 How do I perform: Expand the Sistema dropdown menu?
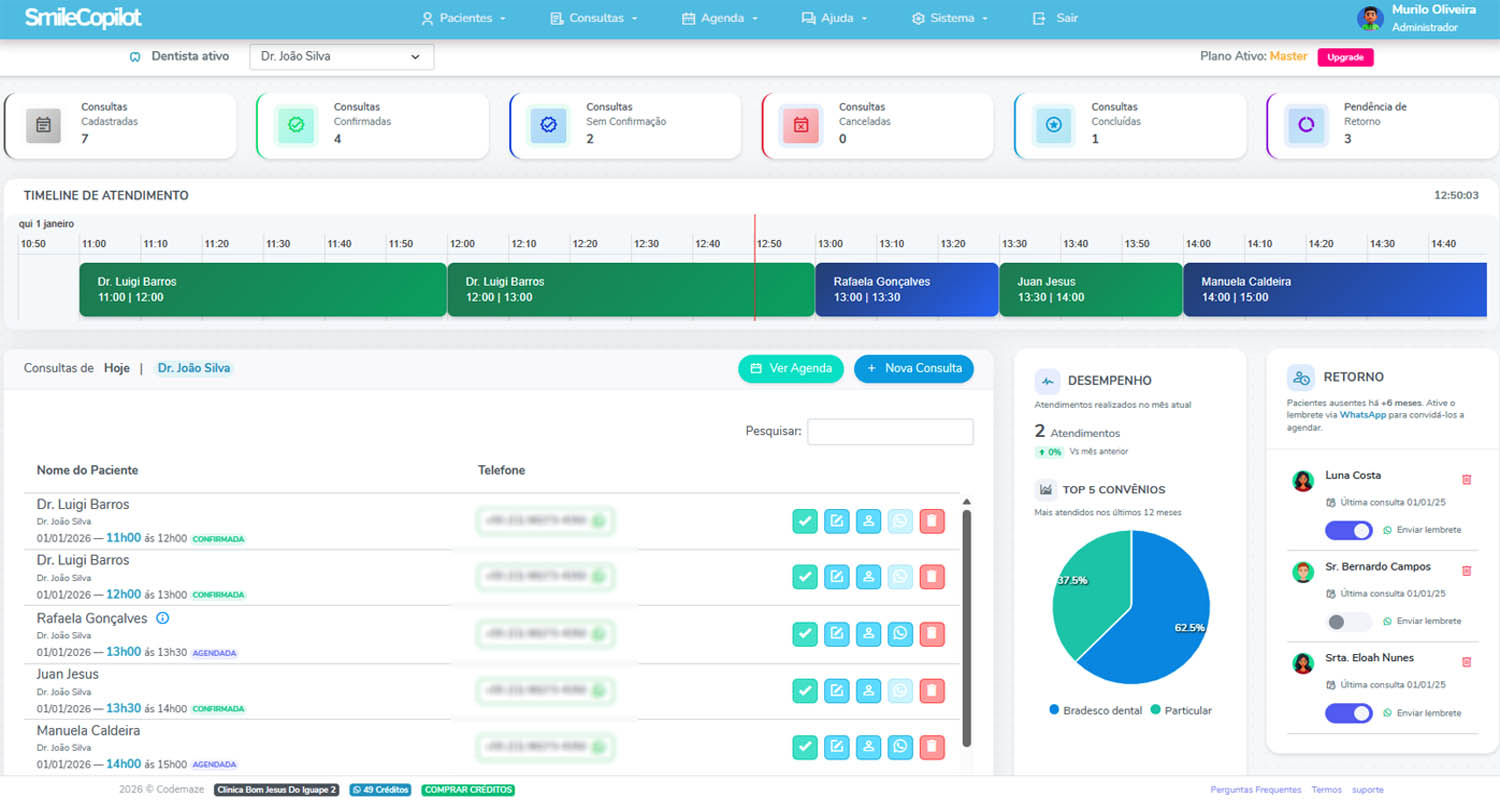950,18
